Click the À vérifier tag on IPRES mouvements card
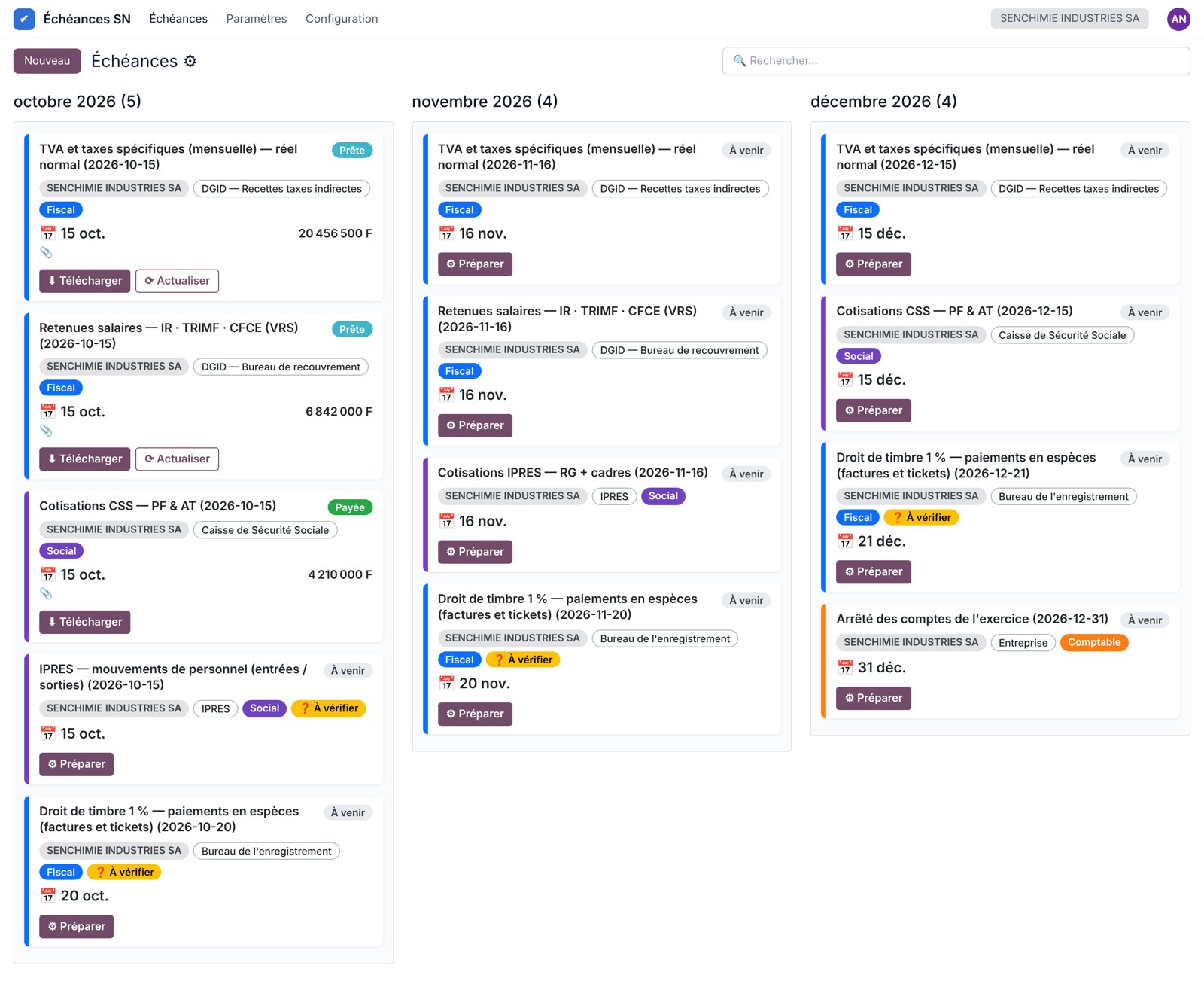Screen dimensions: 1204x981 pos(329,708)
